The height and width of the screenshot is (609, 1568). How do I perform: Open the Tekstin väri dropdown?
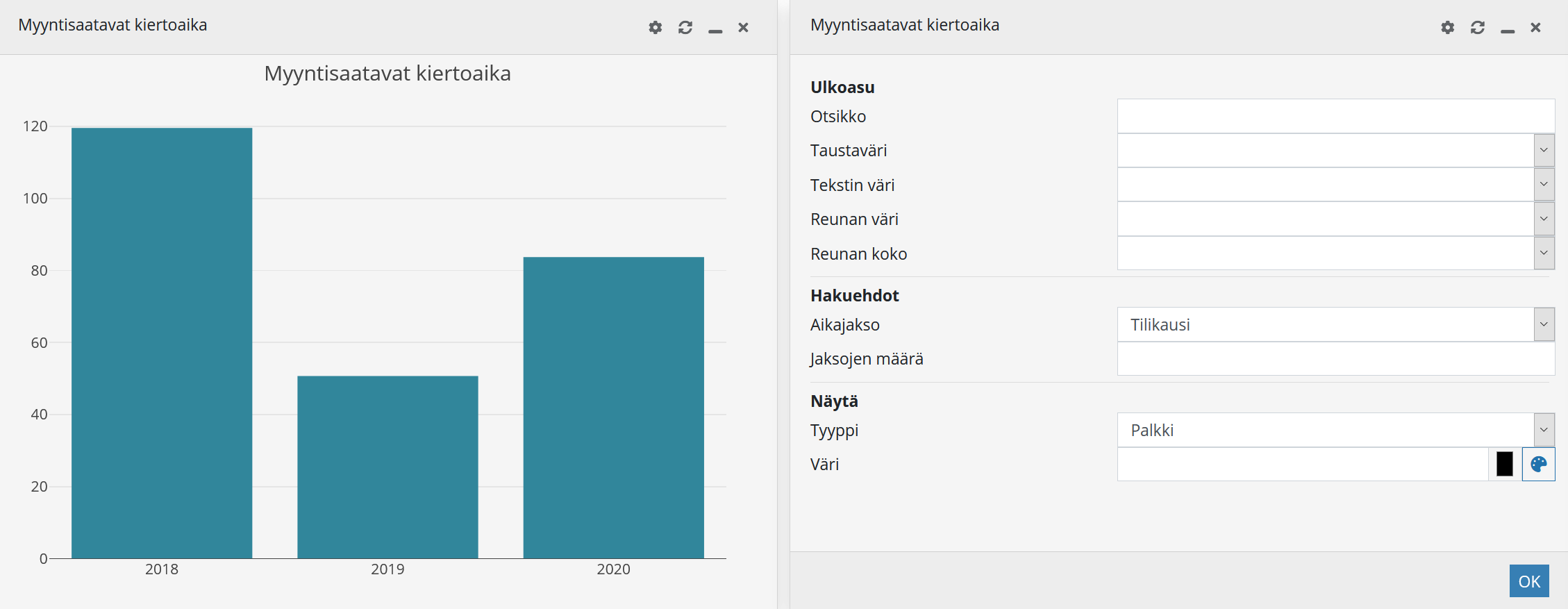pyautogui.click(x=1544, y=185)
